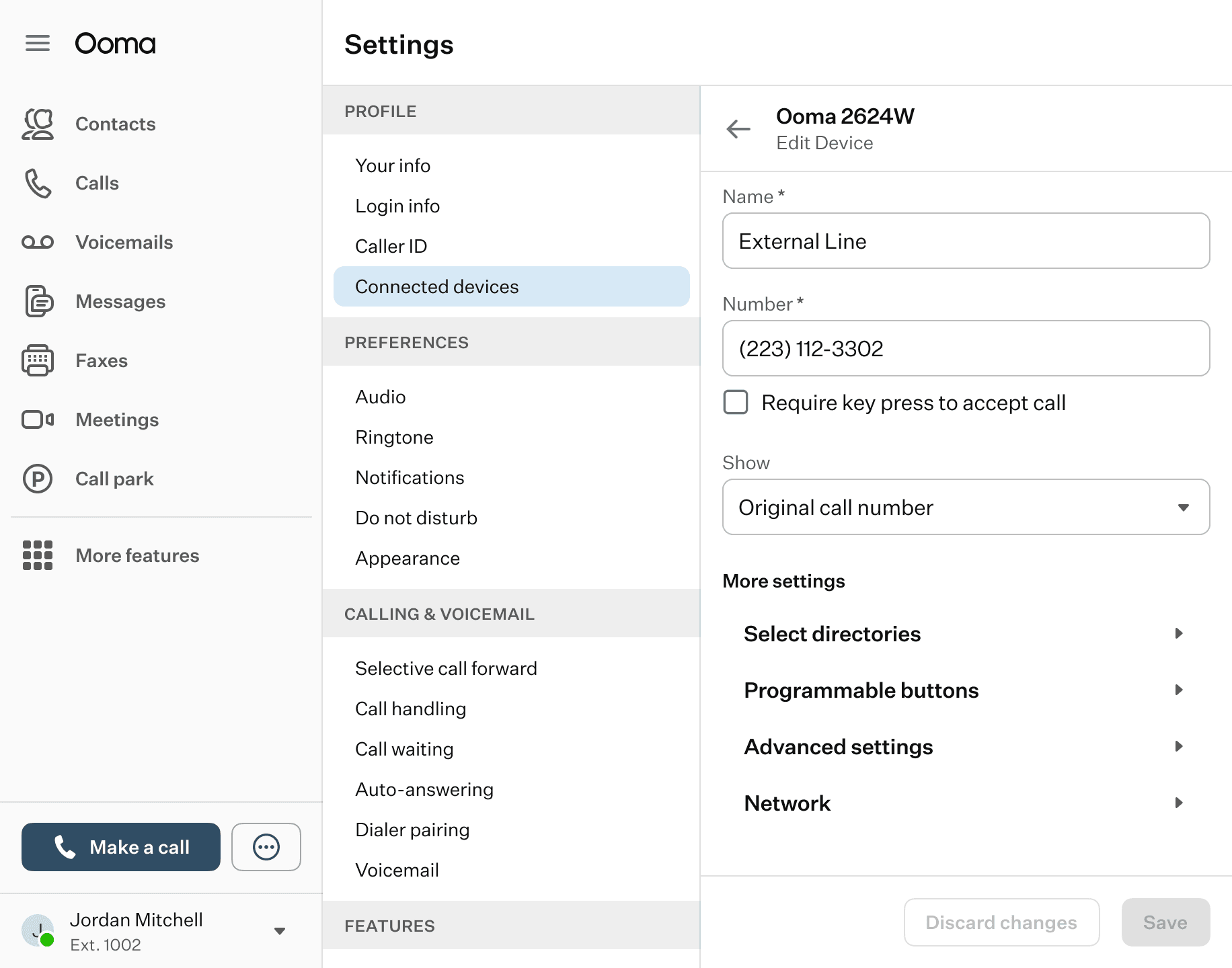Open Contacts via its people icon

click(x=38, y=124)
